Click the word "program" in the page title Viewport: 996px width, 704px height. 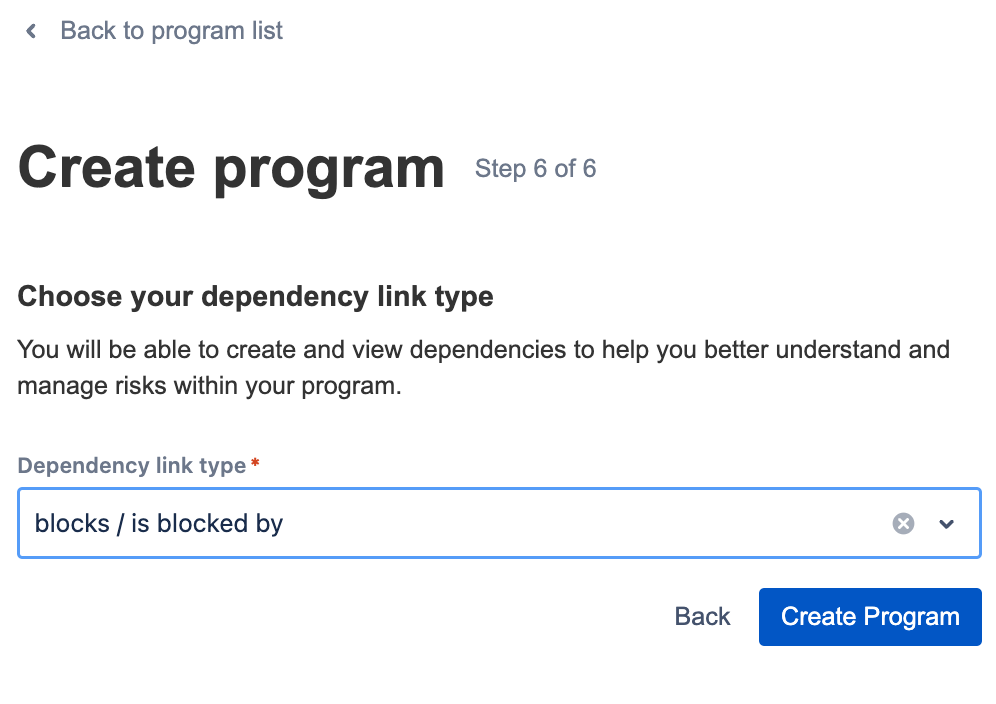point(329,168)
